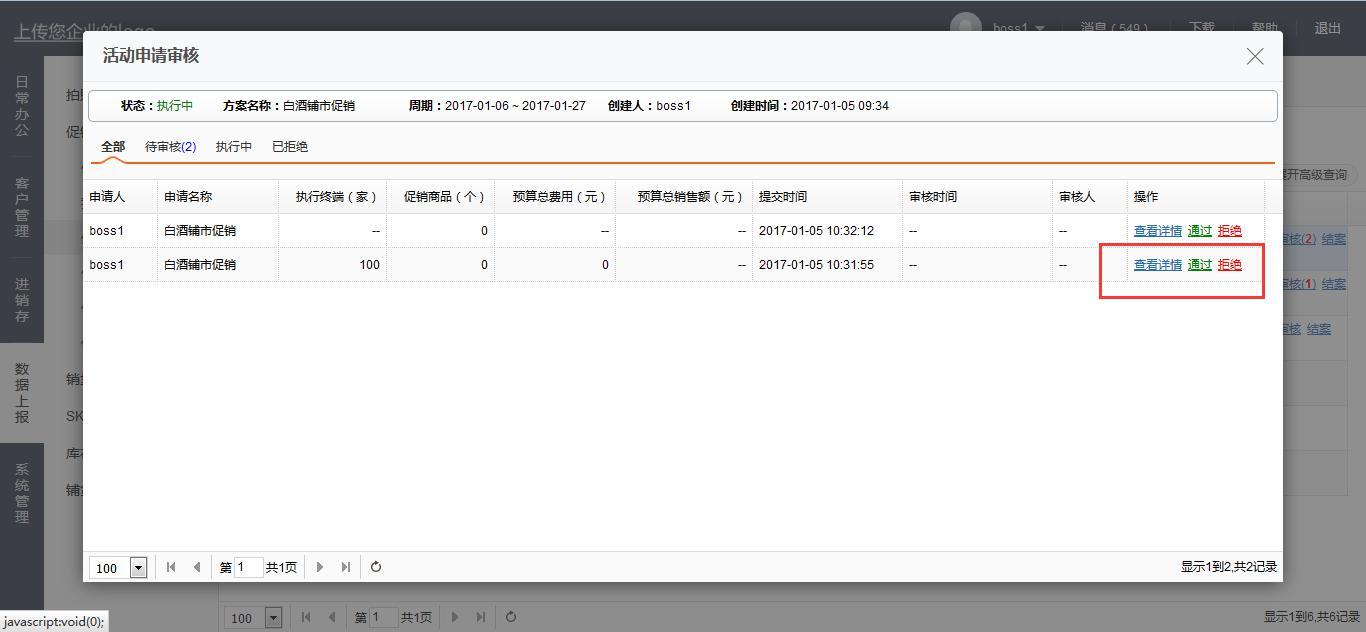Go to previous page in dialog pager
Viewport: 1366px width, 632px height.
(196, 567)
